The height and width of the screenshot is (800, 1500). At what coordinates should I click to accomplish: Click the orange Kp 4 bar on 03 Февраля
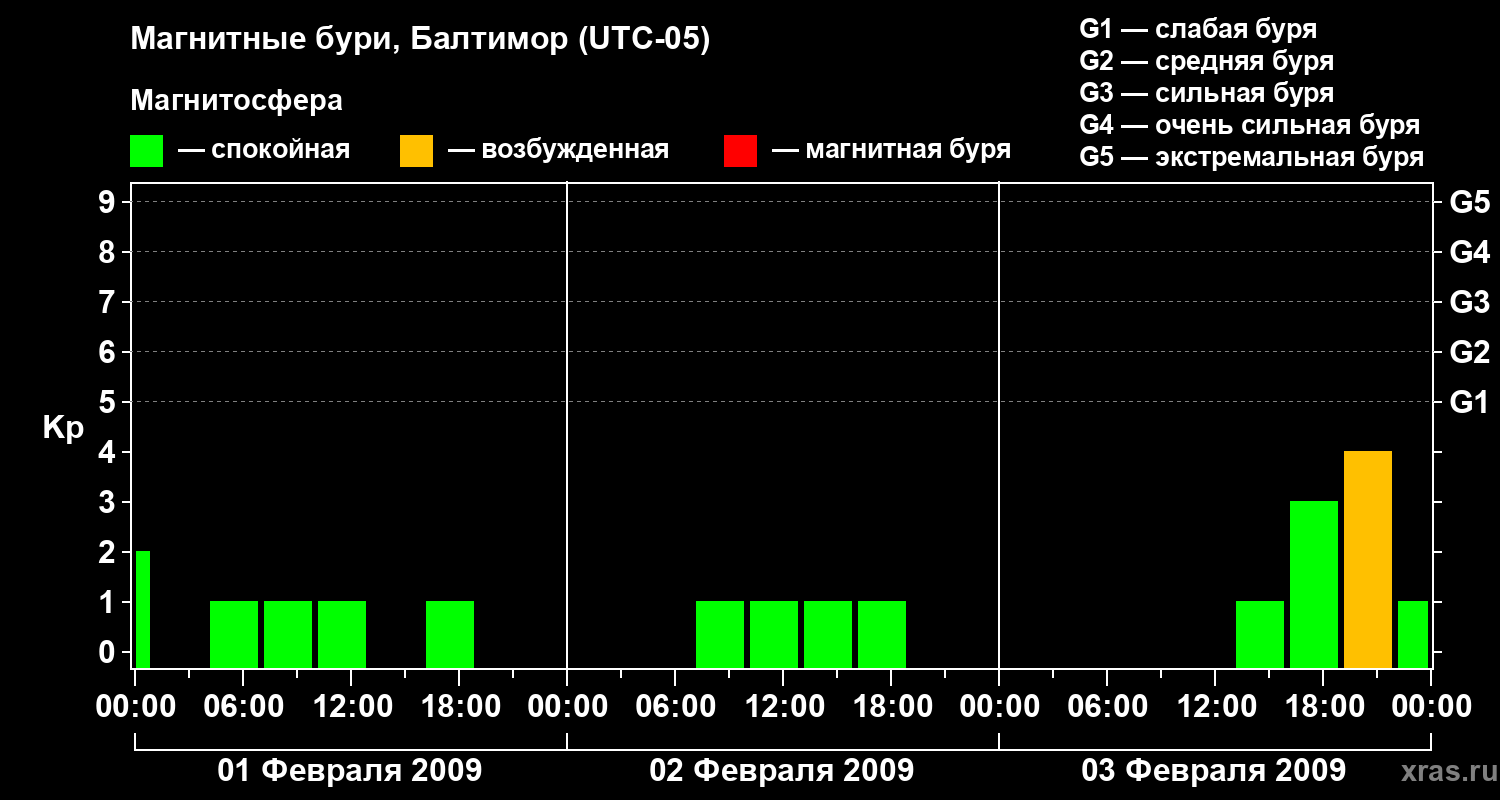(x=1368, y=559)
